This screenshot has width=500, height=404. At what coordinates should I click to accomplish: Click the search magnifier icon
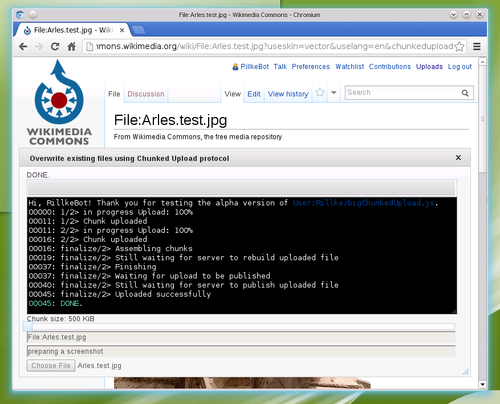pyautogui.click(x=465, y=93)
